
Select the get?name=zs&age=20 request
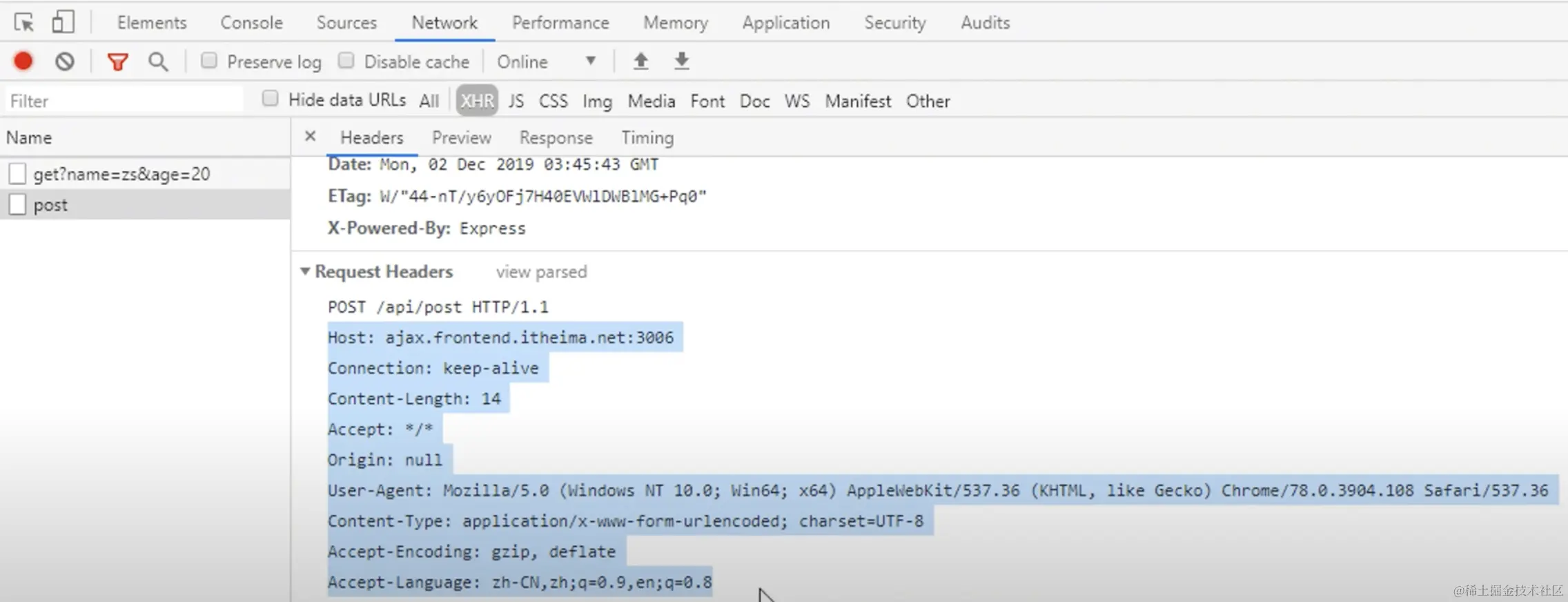point(145,174)
